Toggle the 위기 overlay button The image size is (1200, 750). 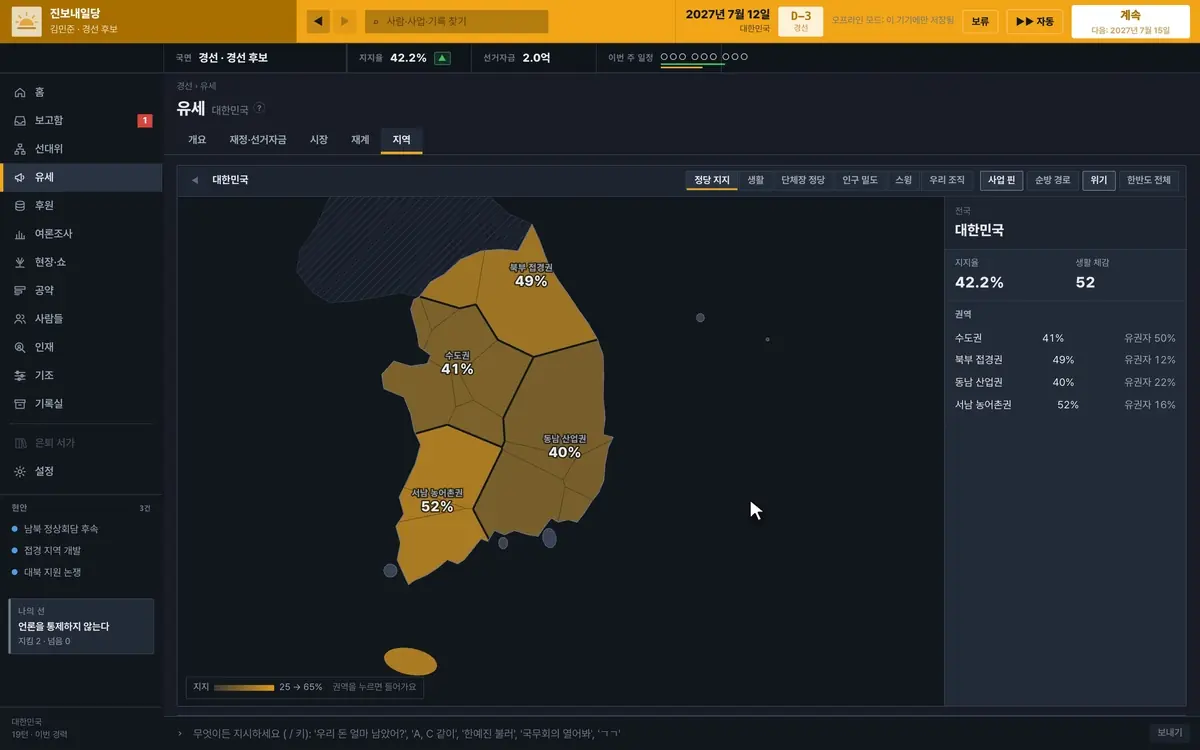1099,180
